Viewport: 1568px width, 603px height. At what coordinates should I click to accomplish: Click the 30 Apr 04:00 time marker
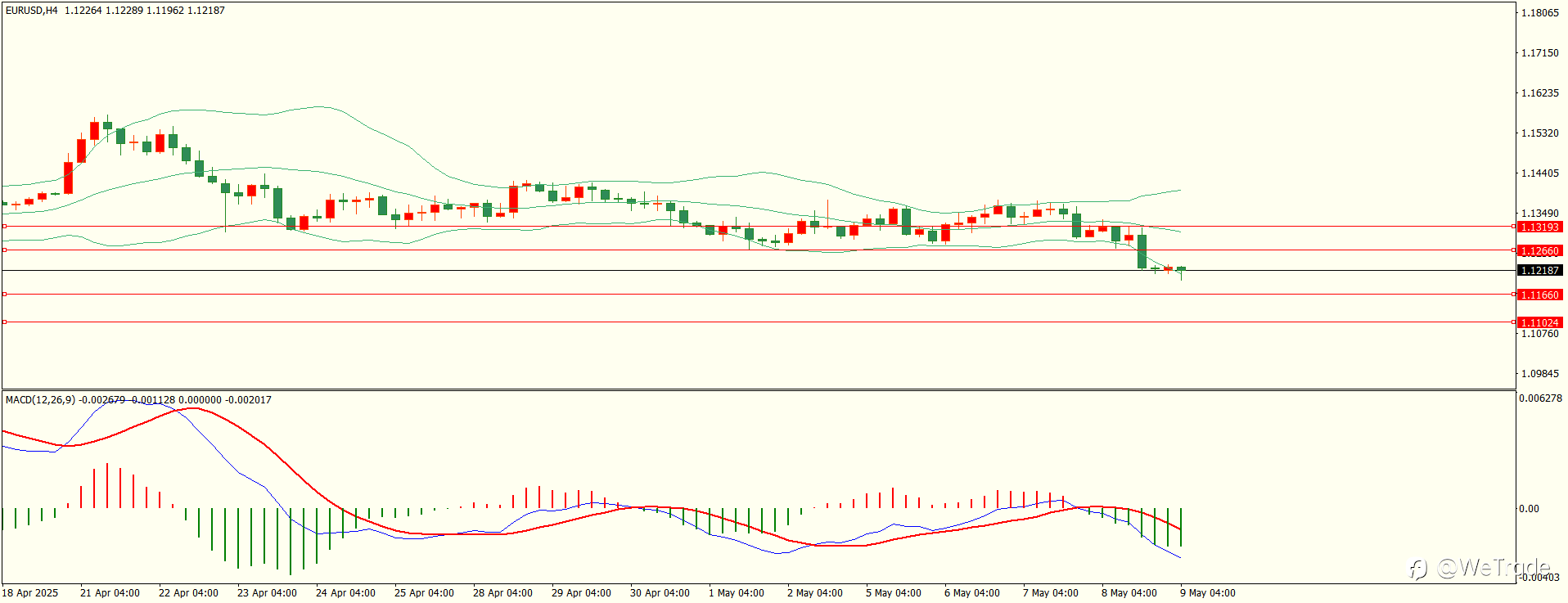coord(660,593)
